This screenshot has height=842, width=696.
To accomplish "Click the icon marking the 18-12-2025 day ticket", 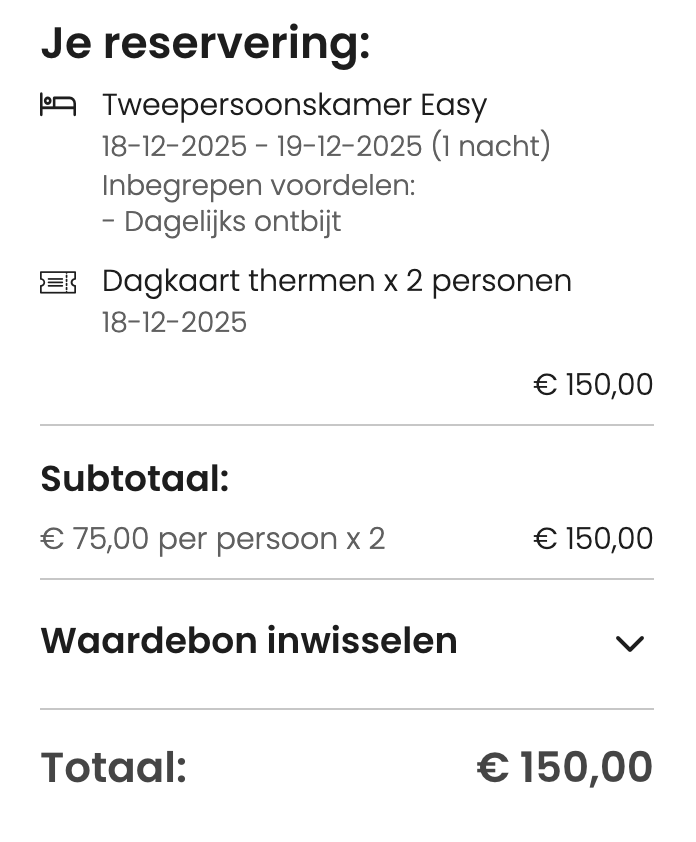I will click(x=57, y=282).
